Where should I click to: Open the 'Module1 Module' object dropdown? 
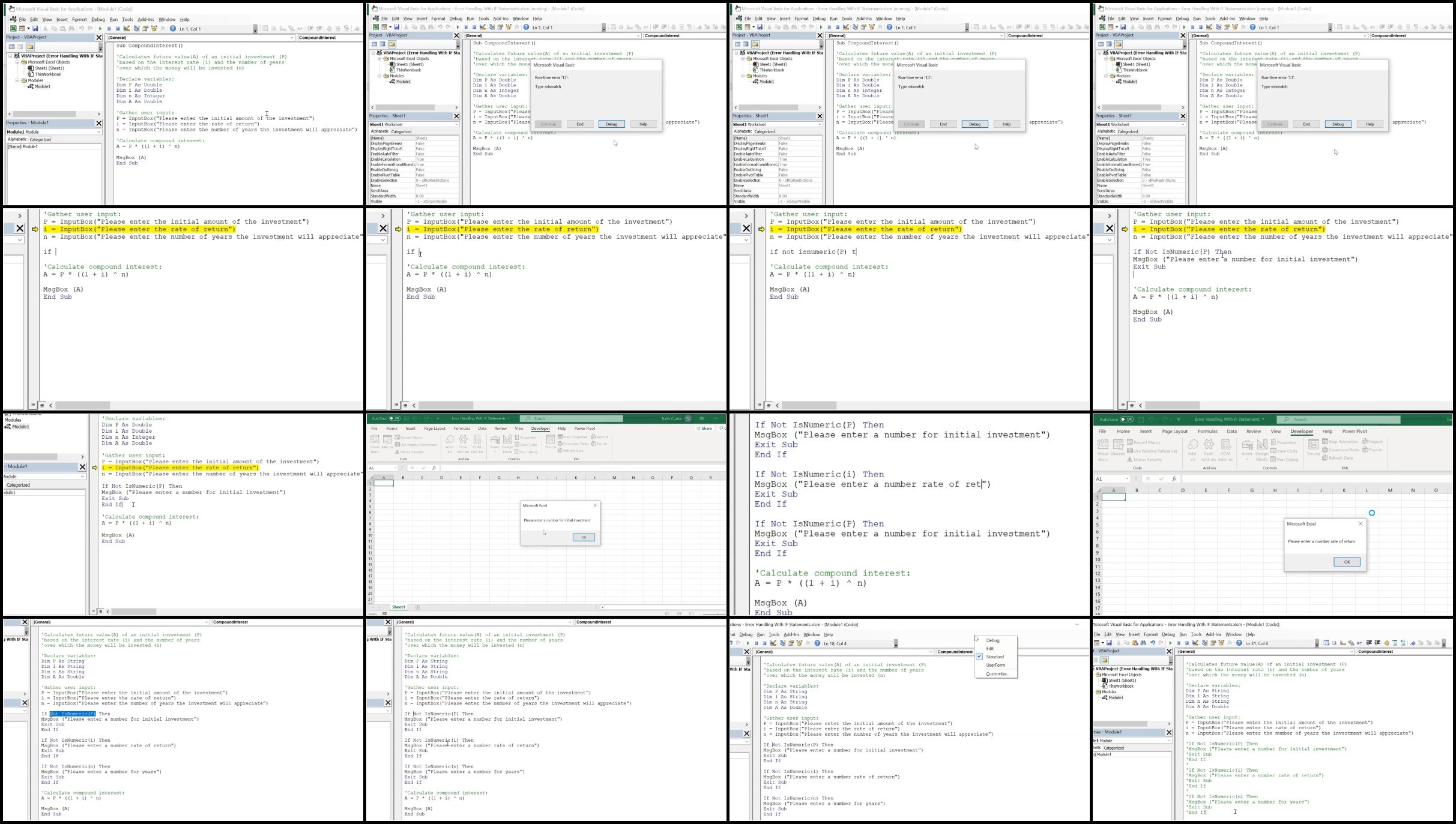tap(99, 132)
